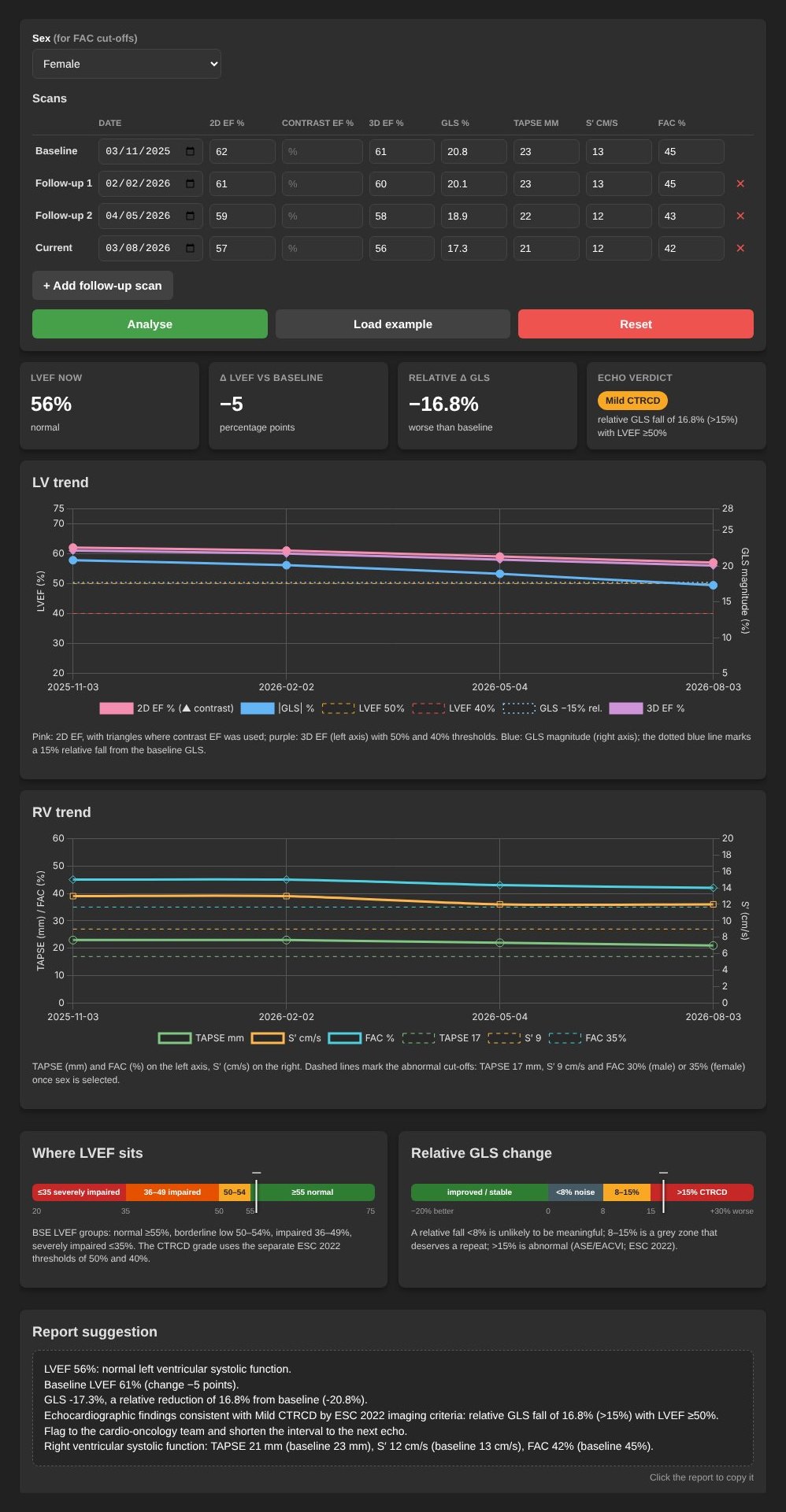Remove the Follow-up 2 scan row
Screen dimensions: 786x1512
pyautogui.click(x=740, y=216)
